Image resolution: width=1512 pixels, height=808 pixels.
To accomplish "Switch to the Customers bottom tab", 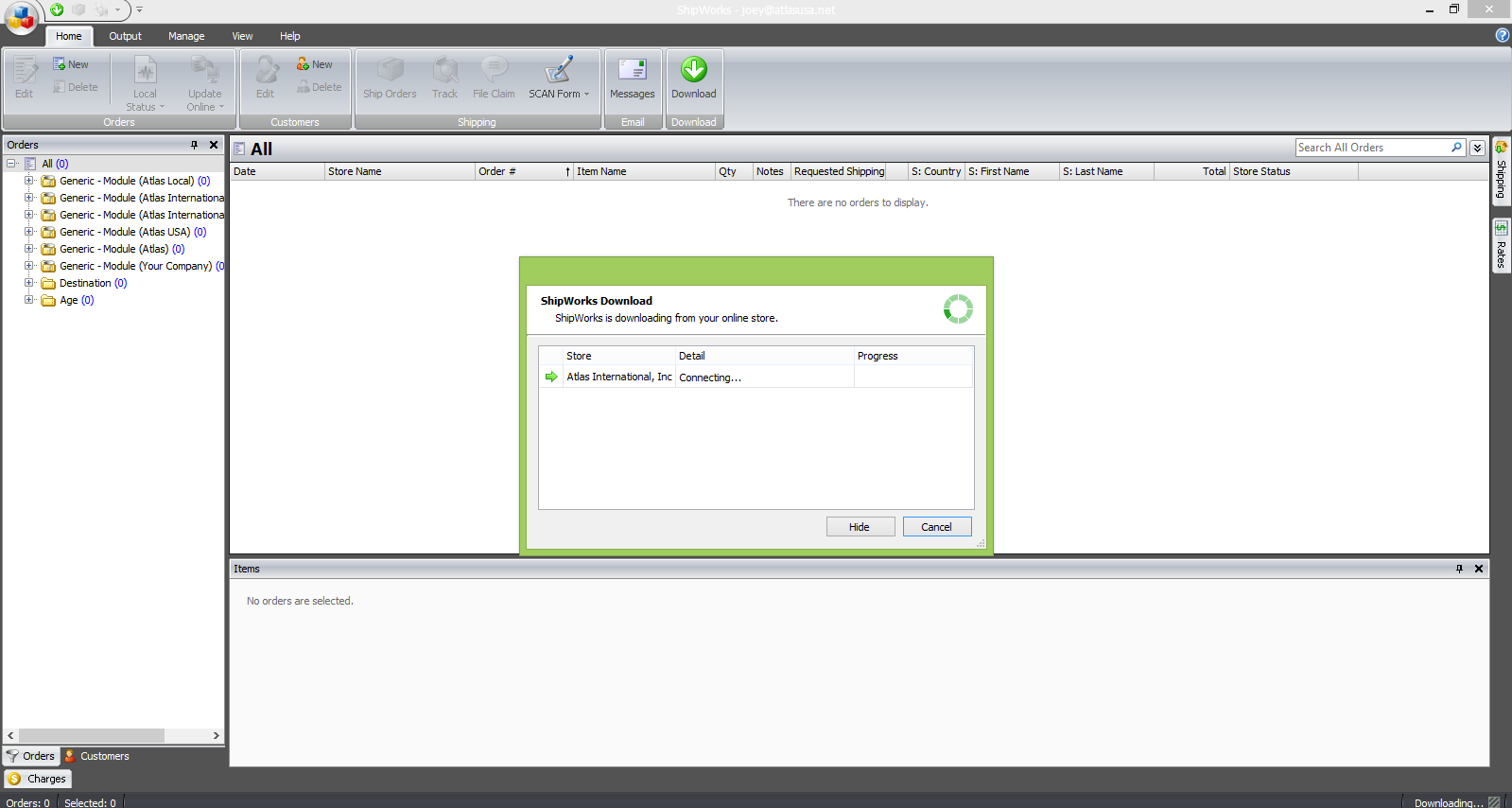I will tap(96, 756).
